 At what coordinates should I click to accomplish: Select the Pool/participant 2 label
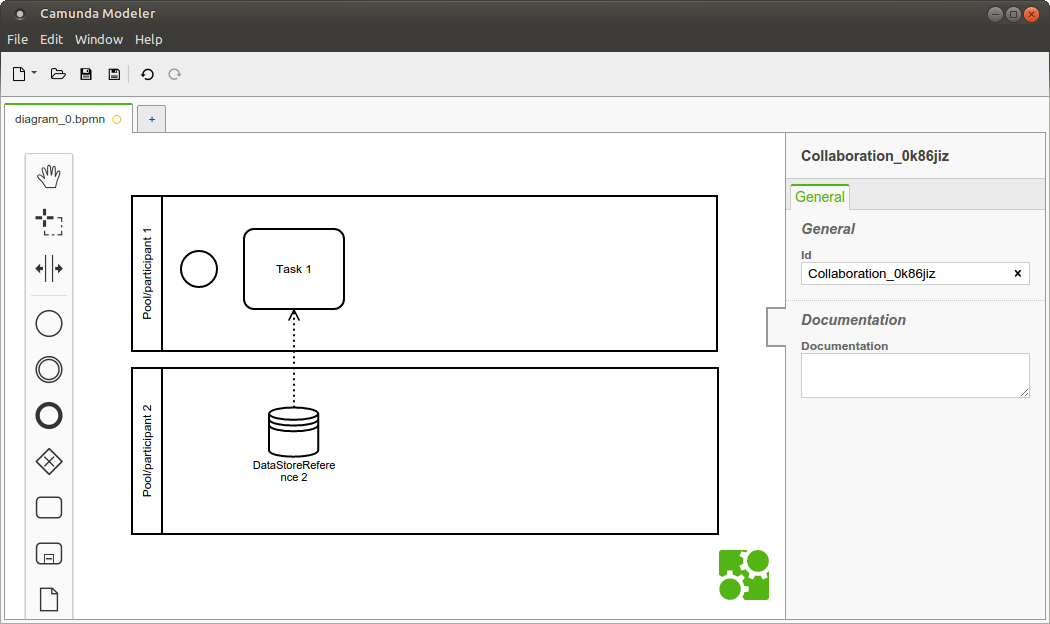click(147, 451)
